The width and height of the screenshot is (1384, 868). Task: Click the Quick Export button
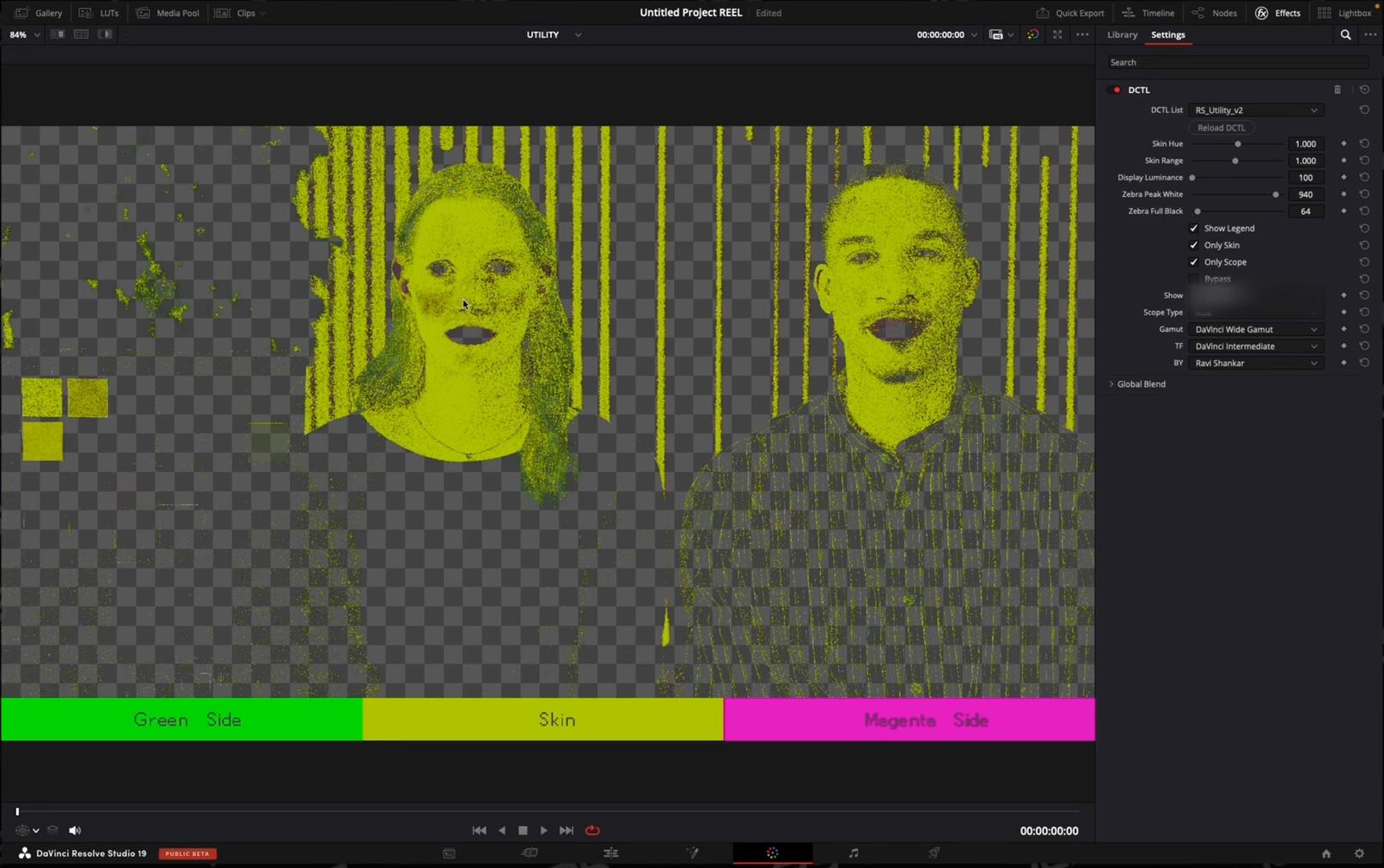[x=1070, y=13]
